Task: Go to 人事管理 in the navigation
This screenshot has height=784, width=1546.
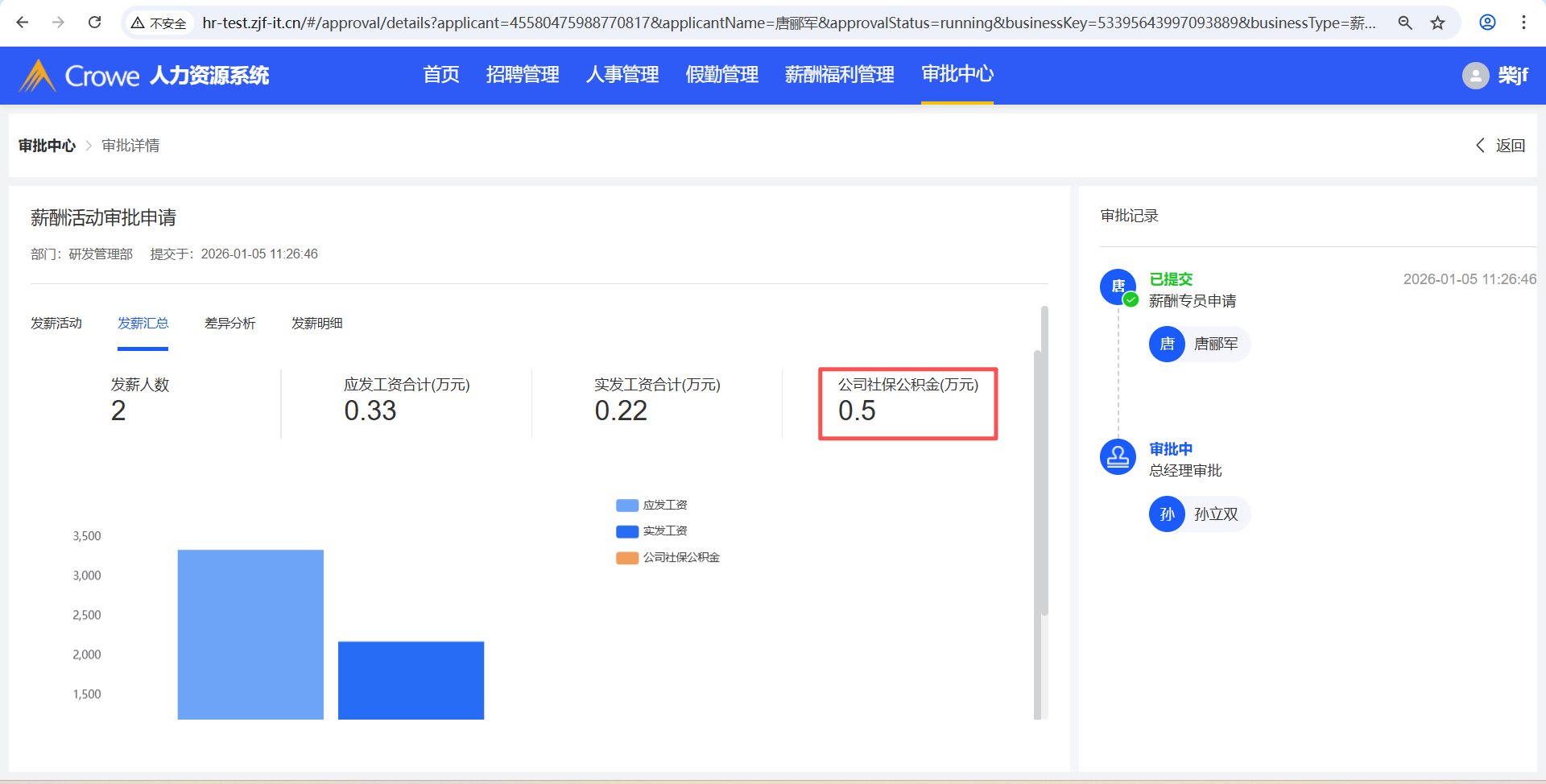Action: point(622,75)
